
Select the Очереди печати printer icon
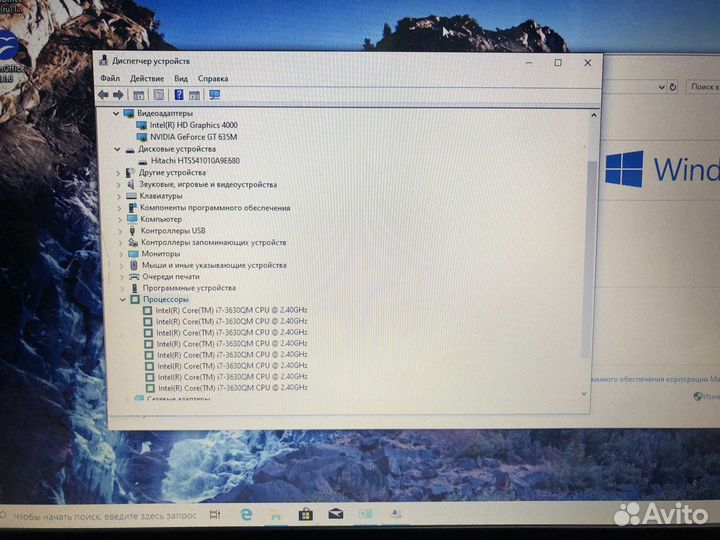coord(134,276)
